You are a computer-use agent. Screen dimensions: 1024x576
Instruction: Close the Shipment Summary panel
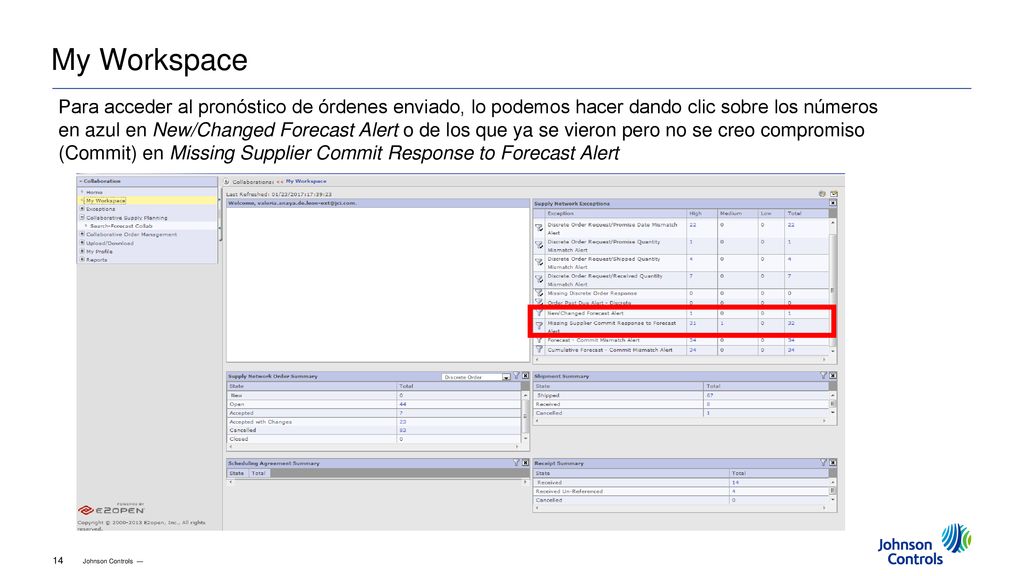point(833,376)
